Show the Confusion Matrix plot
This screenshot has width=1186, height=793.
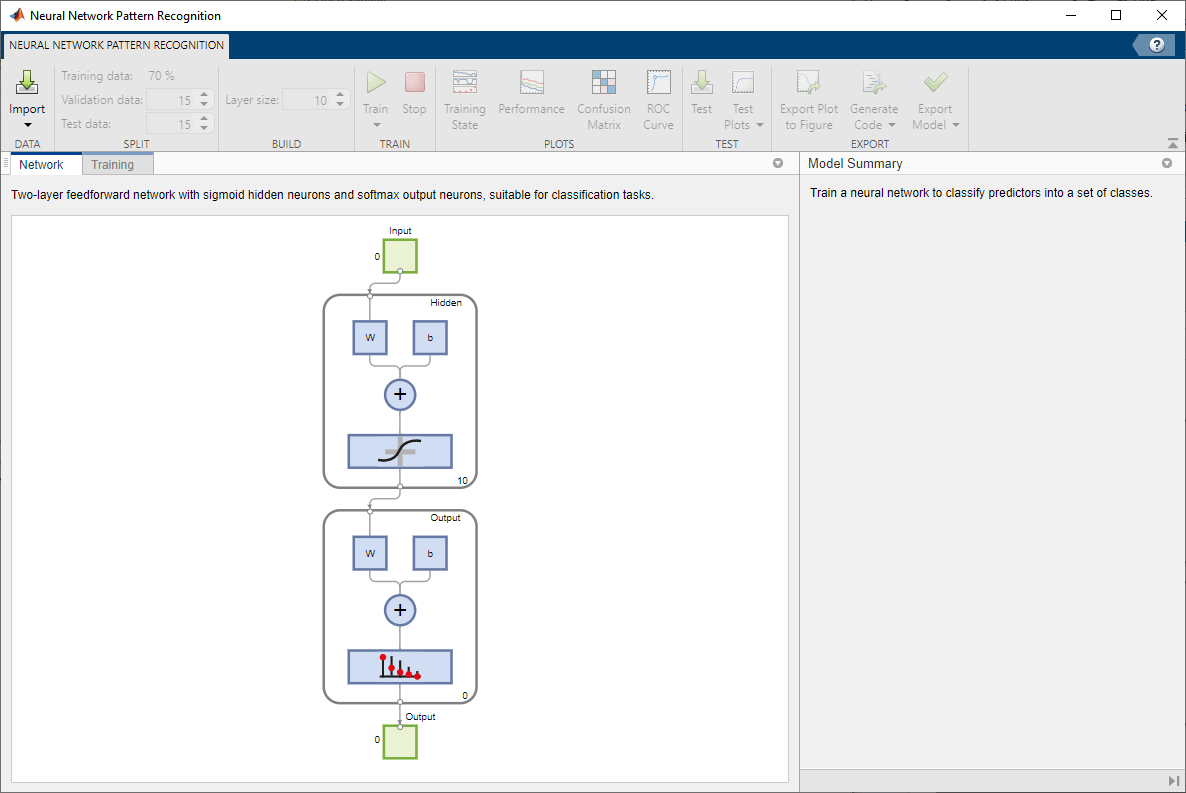pyautogui.click(x=603, y=97)
